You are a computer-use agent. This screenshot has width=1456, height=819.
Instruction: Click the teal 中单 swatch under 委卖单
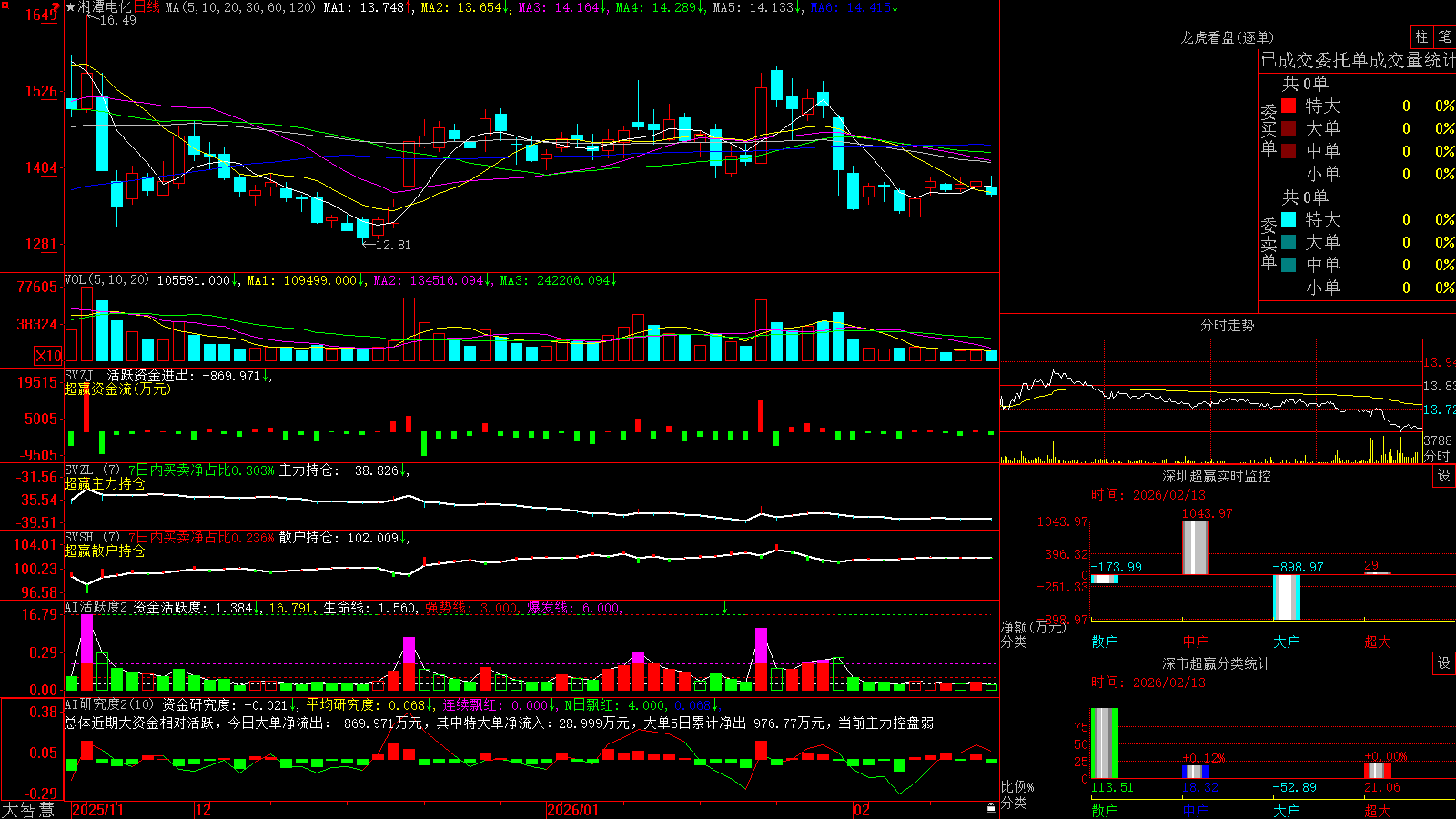coord(1289,265)
